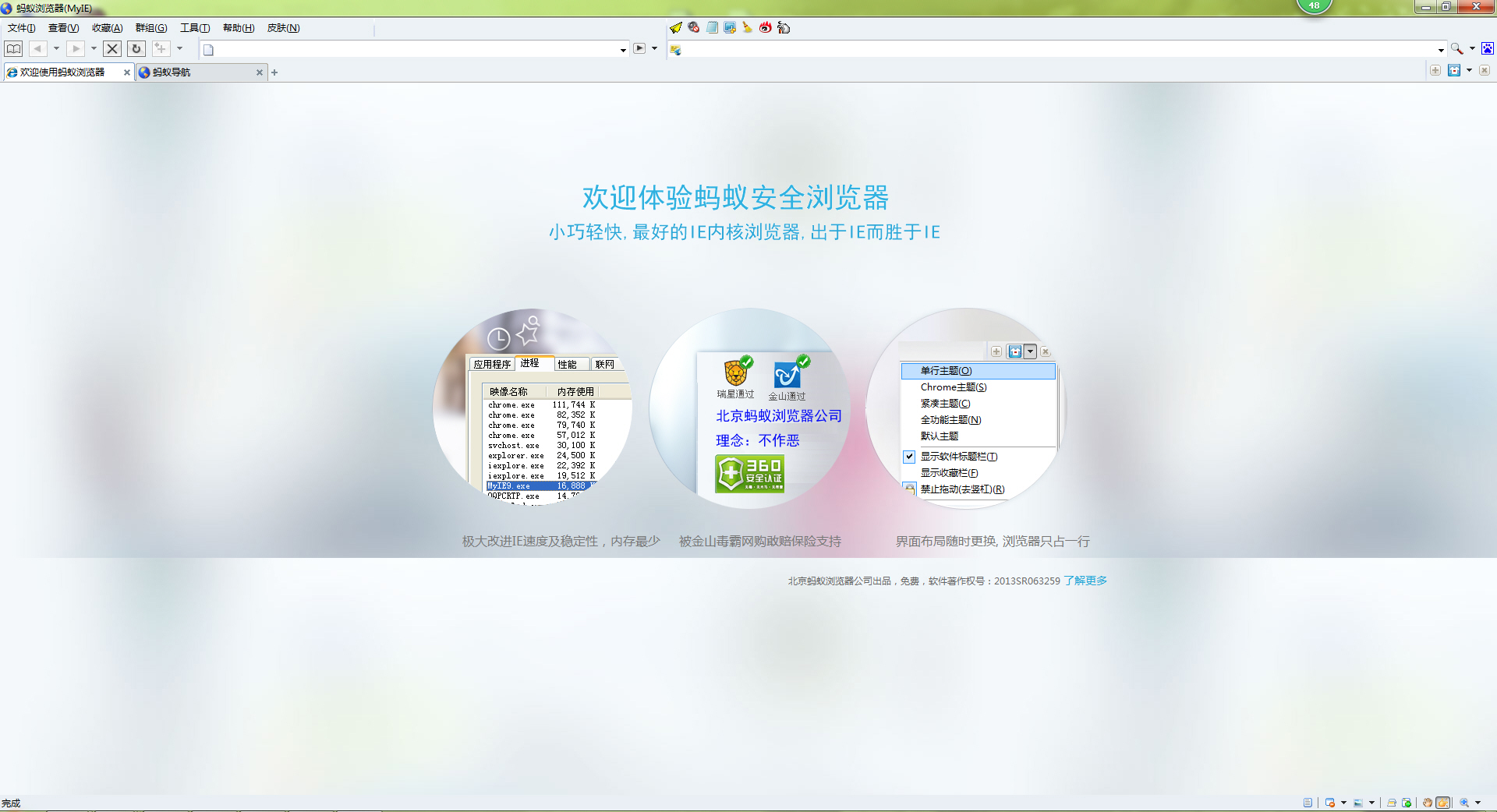Click the 了解更多 link
This screenshot has height=812, width=1497.
point(1085,581)
